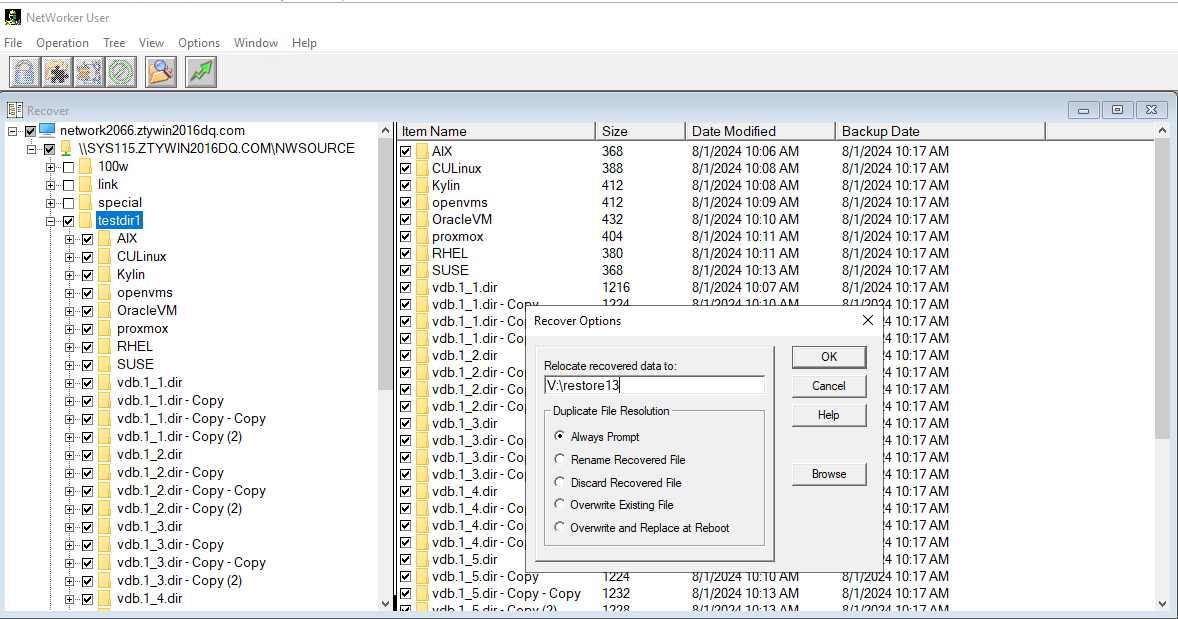Image resolution: width=1178 pixels, height=619 pixels.
Task: Uncheck network2066.ztywin2016dq.com root checkbox
Action: pyautogui.click(x=30, y=131)
